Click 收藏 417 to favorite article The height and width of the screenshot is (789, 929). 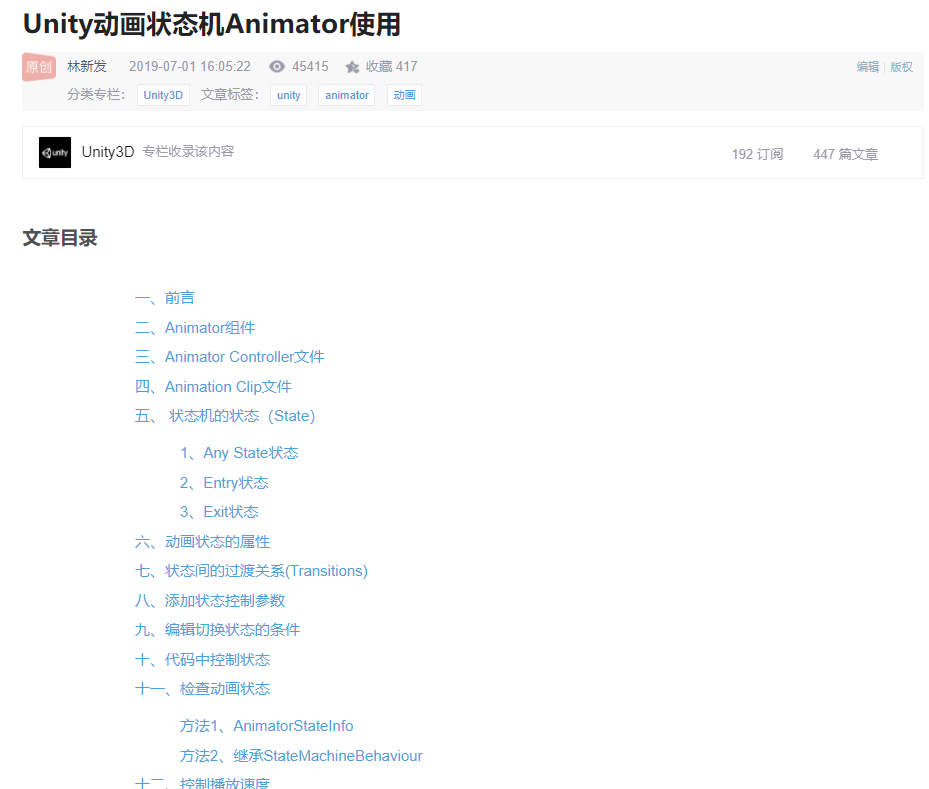pos(391,66)
